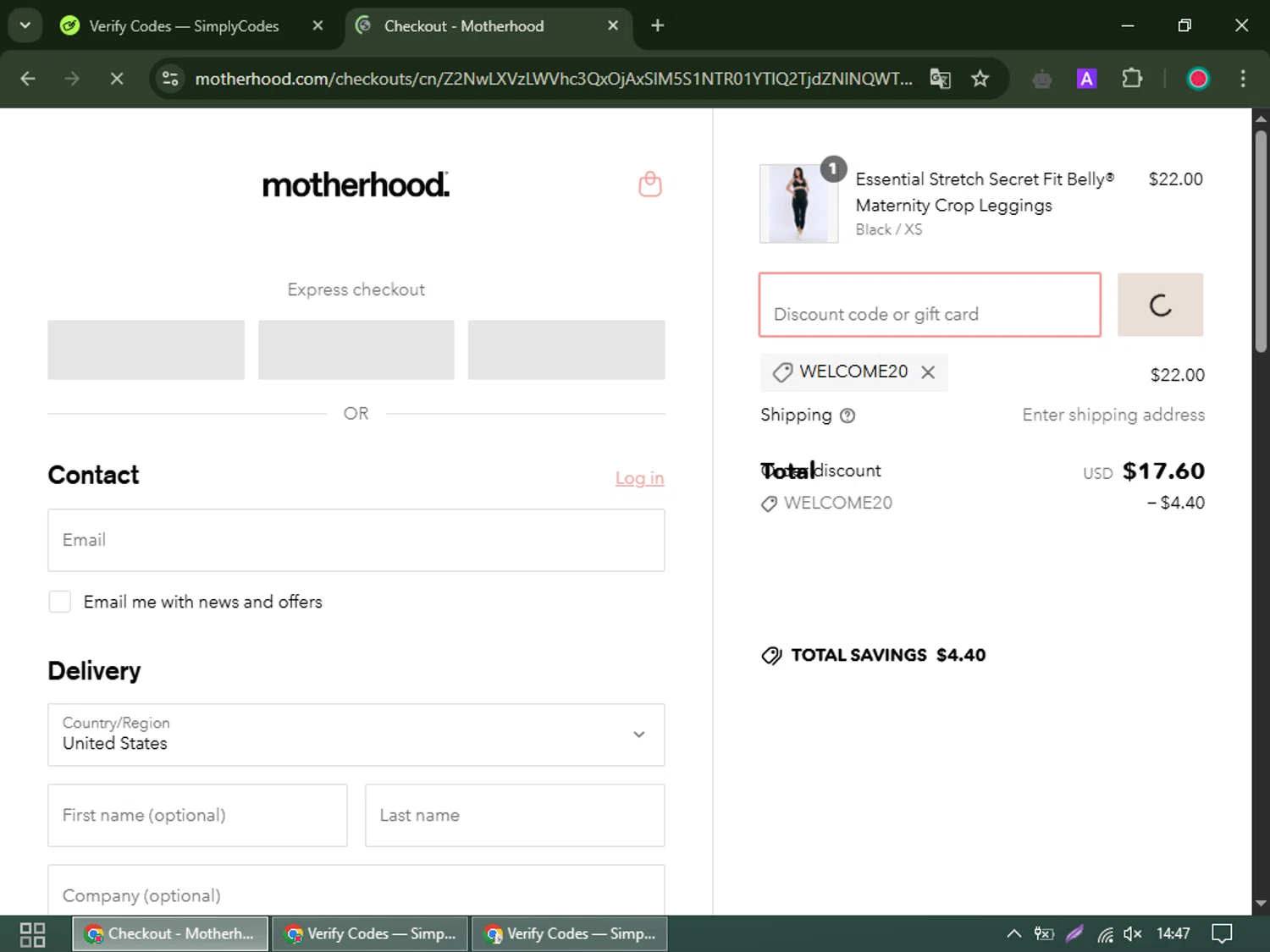Focus the Discount code or gift card field

[930, 305]
